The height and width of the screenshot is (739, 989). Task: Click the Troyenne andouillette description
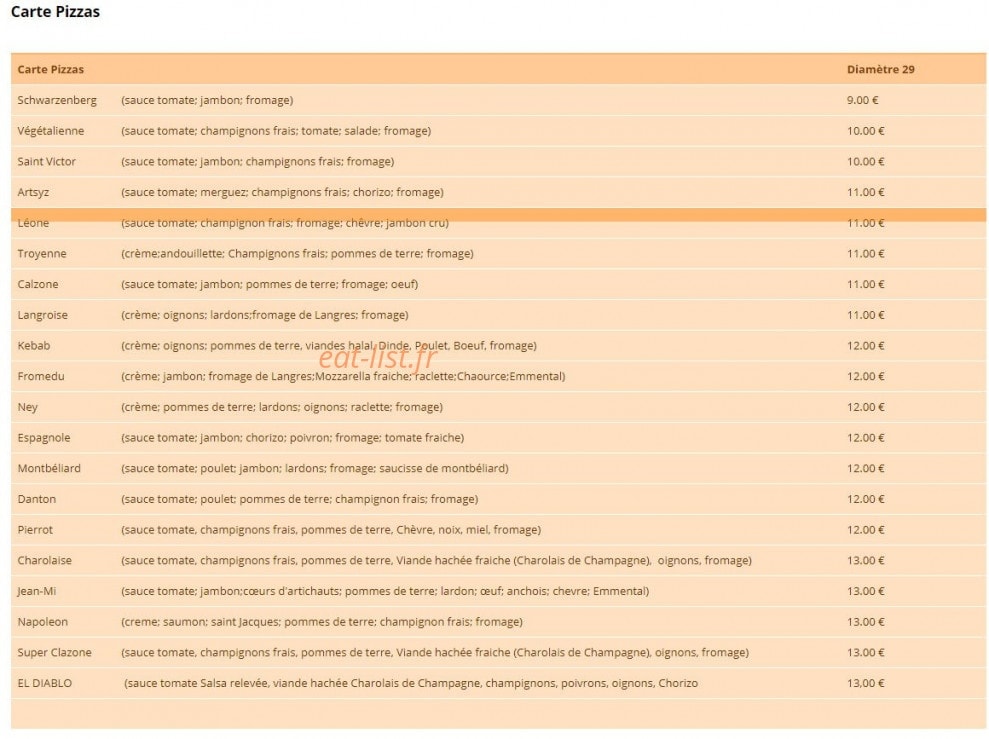[x=297, y=253]
